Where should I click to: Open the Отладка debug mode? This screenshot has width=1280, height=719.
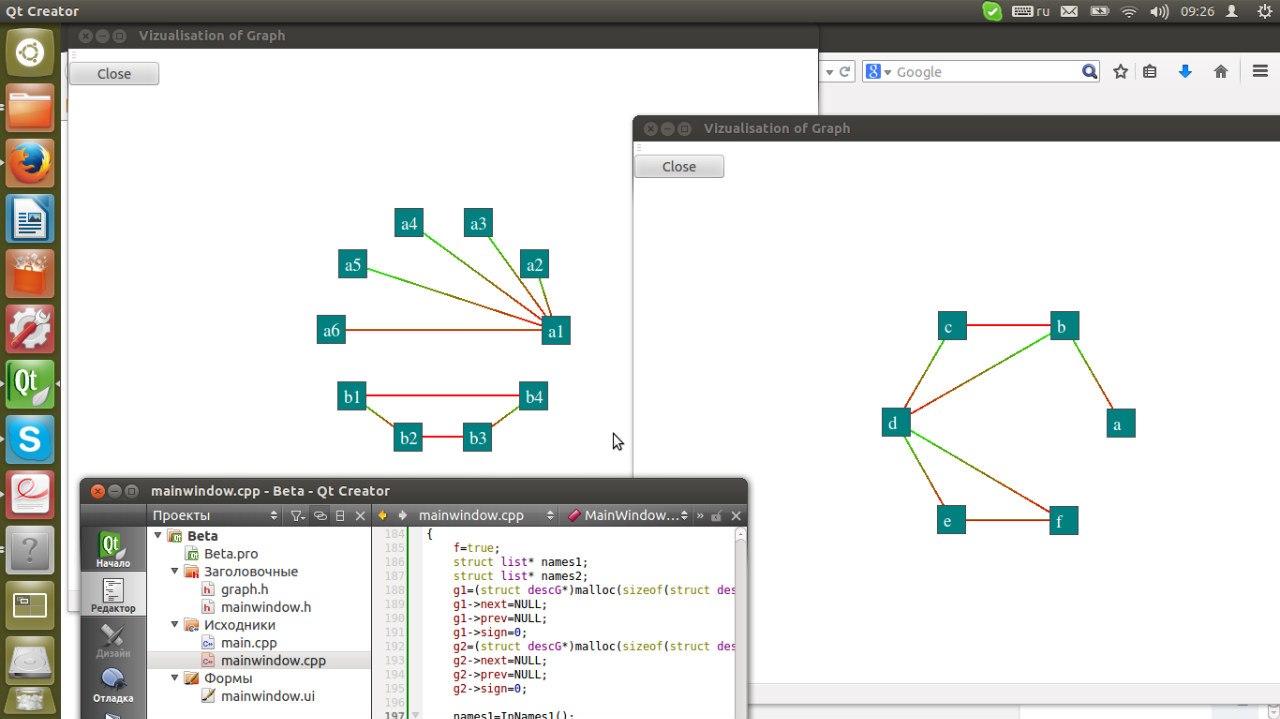pyautogui.click(x=113, y=685)
